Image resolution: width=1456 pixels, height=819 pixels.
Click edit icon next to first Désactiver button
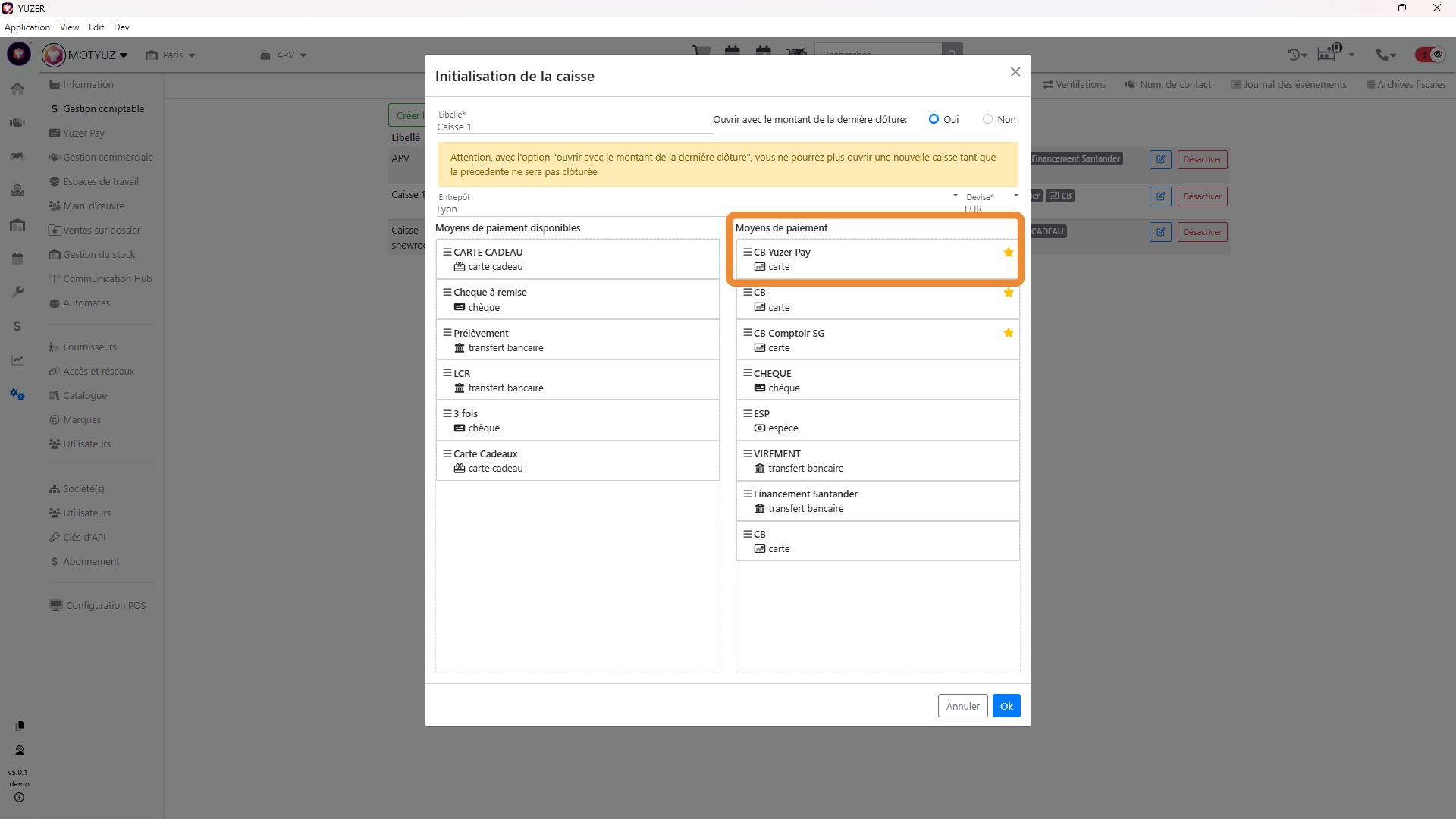(1159, 159)
